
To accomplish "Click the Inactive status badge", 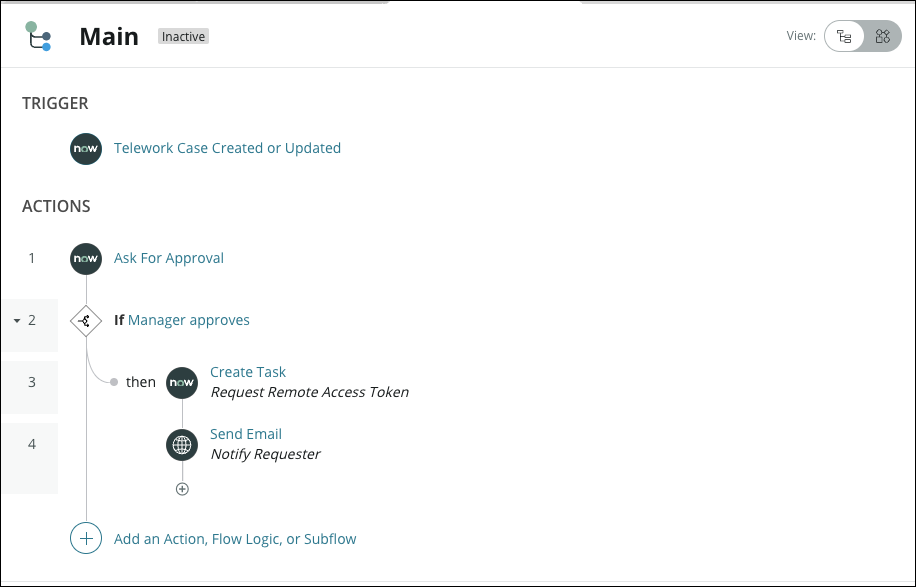I will (183, 37).
